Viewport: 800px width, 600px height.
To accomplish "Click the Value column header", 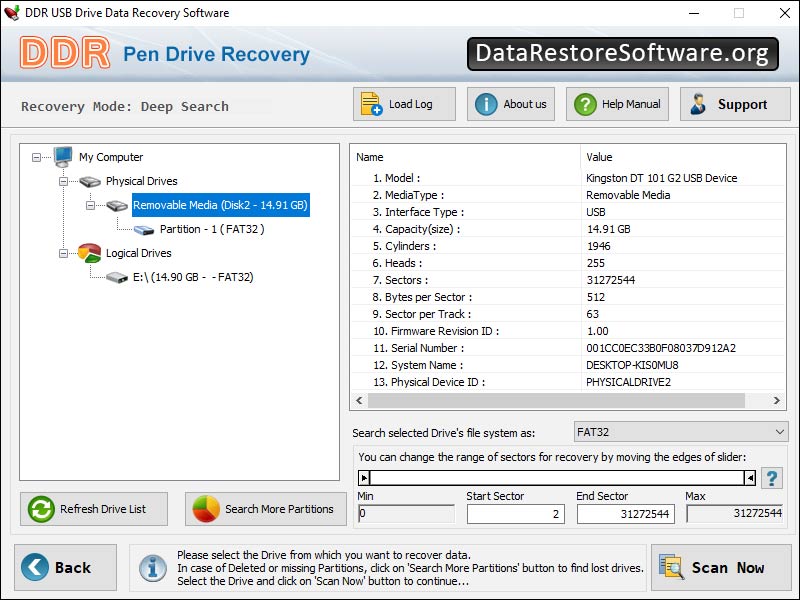I will (683, 157).
